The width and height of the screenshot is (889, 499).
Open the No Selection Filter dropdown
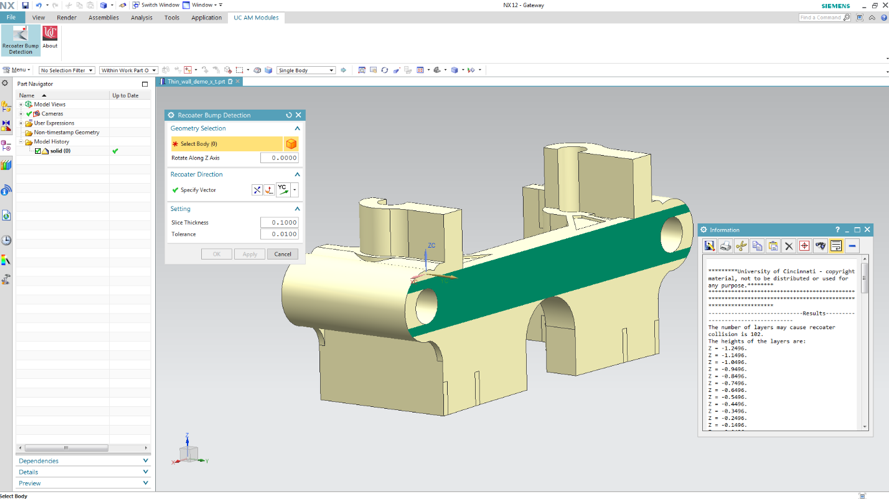[67, 70]
